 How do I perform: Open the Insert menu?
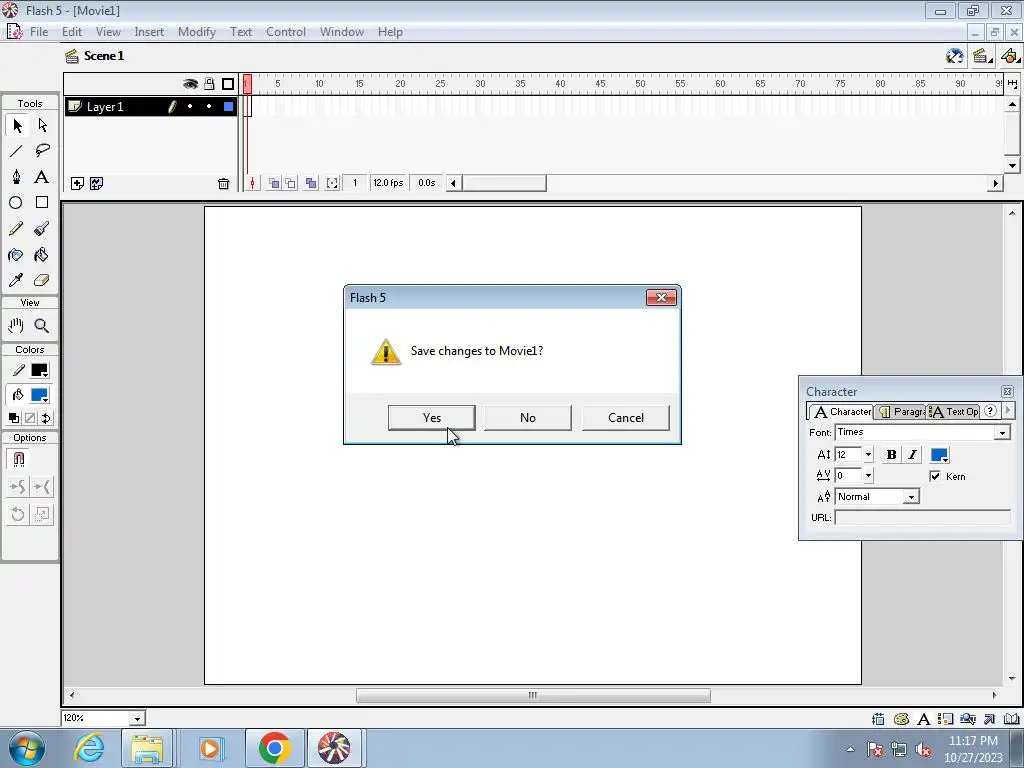[149, 31]
